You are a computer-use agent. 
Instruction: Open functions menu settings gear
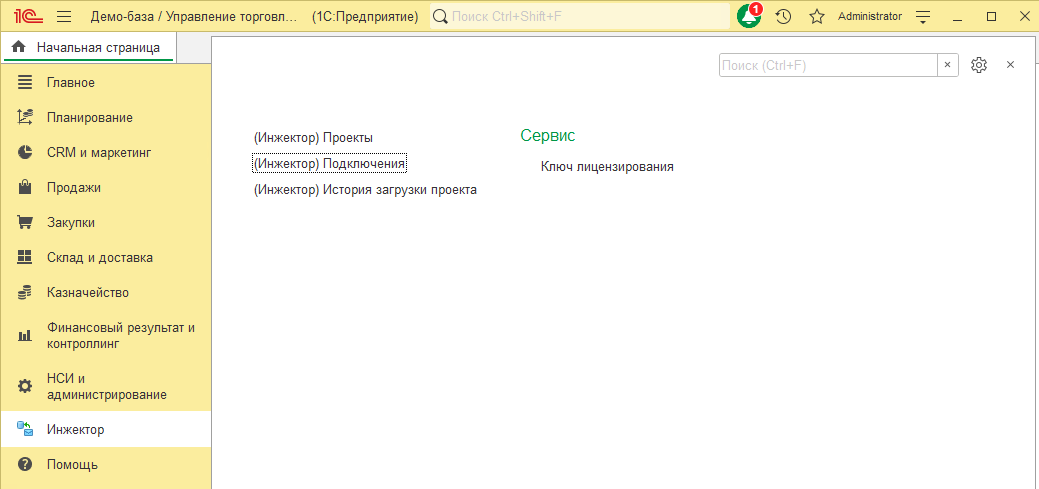point(979,65)
